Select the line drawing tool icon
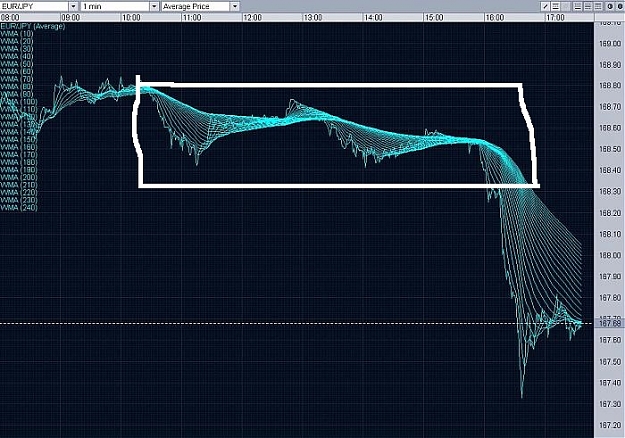The width and height of the screenshot is (625, 438). coord(546,6)
